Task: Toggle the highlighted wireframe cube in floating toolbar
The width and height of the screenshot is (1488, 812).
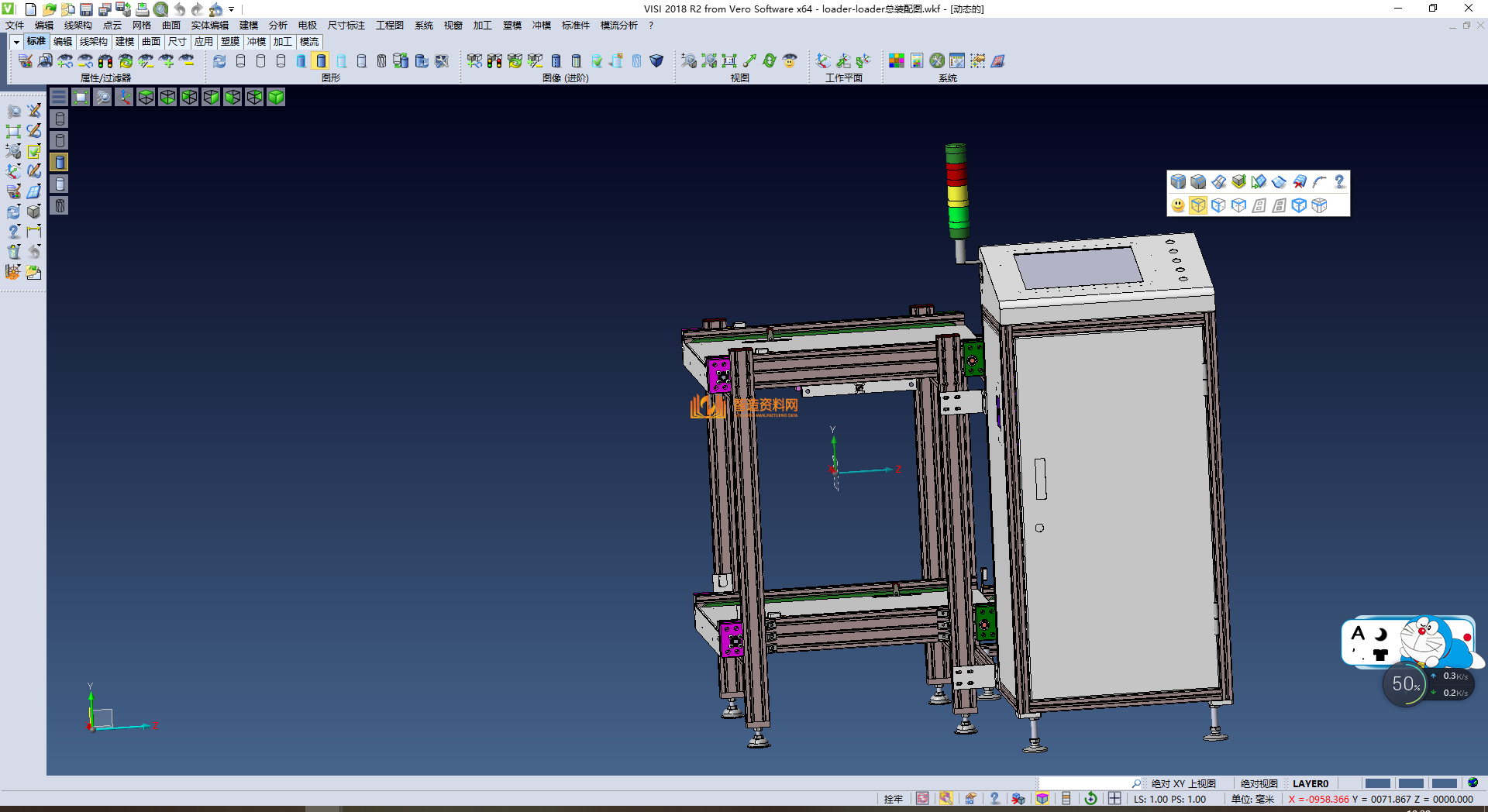Action: (x=1198, y=205)
